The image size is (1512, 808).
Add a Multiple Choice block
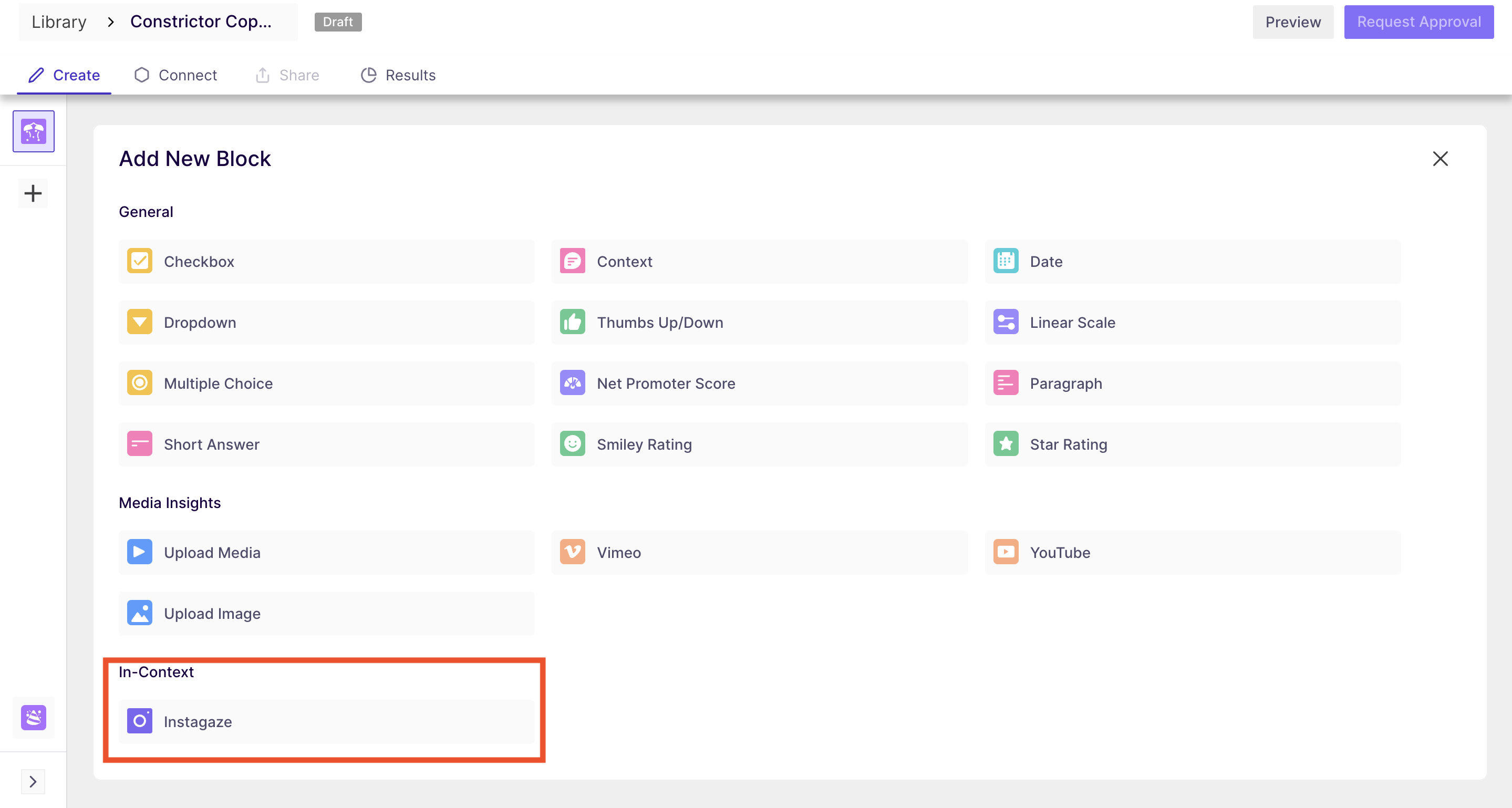click(326, 384)
